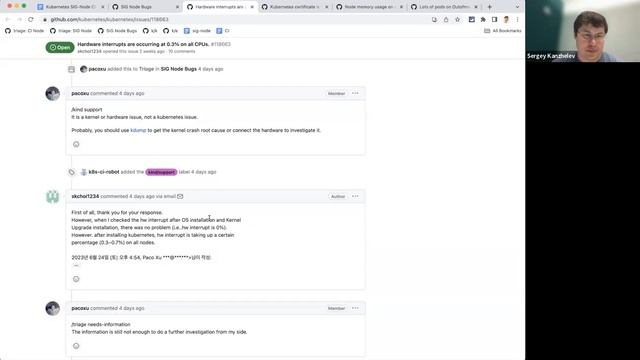Open SIG Node Bugs project link
Viewport: 640px width, 360px height.
click(x=178, y=69)
